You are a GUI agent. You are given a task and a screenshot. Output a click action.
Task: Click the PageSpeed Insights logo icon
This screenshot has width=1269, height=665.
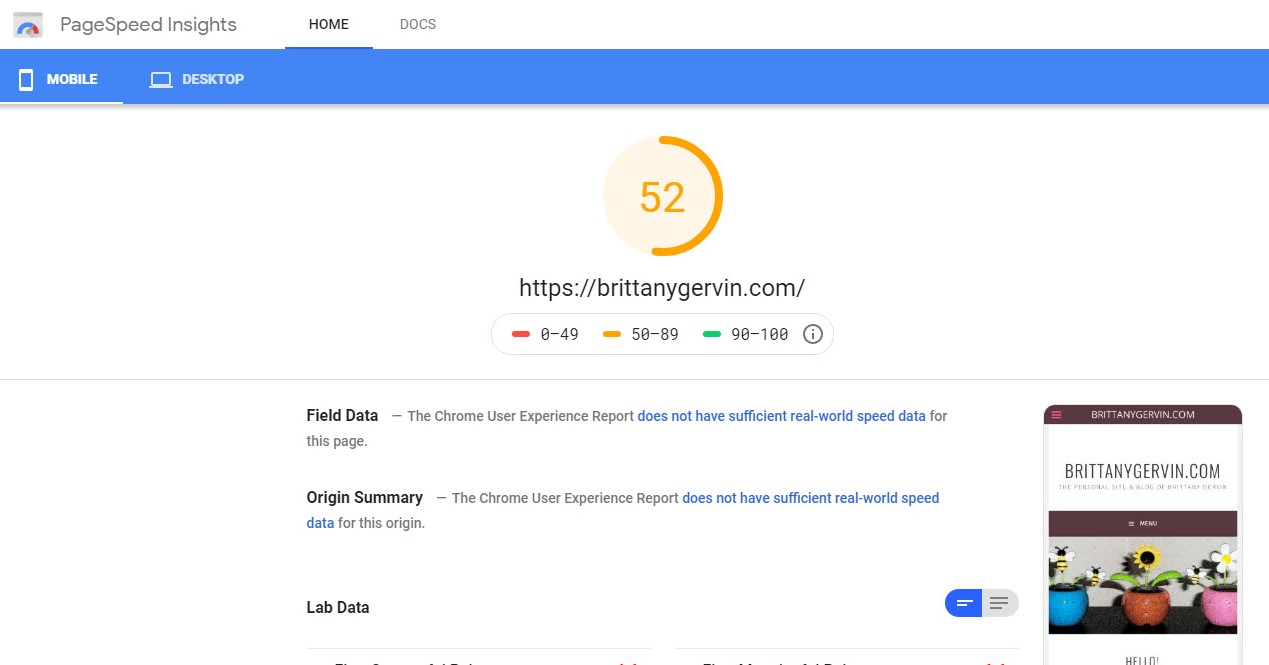click(28, 25)
